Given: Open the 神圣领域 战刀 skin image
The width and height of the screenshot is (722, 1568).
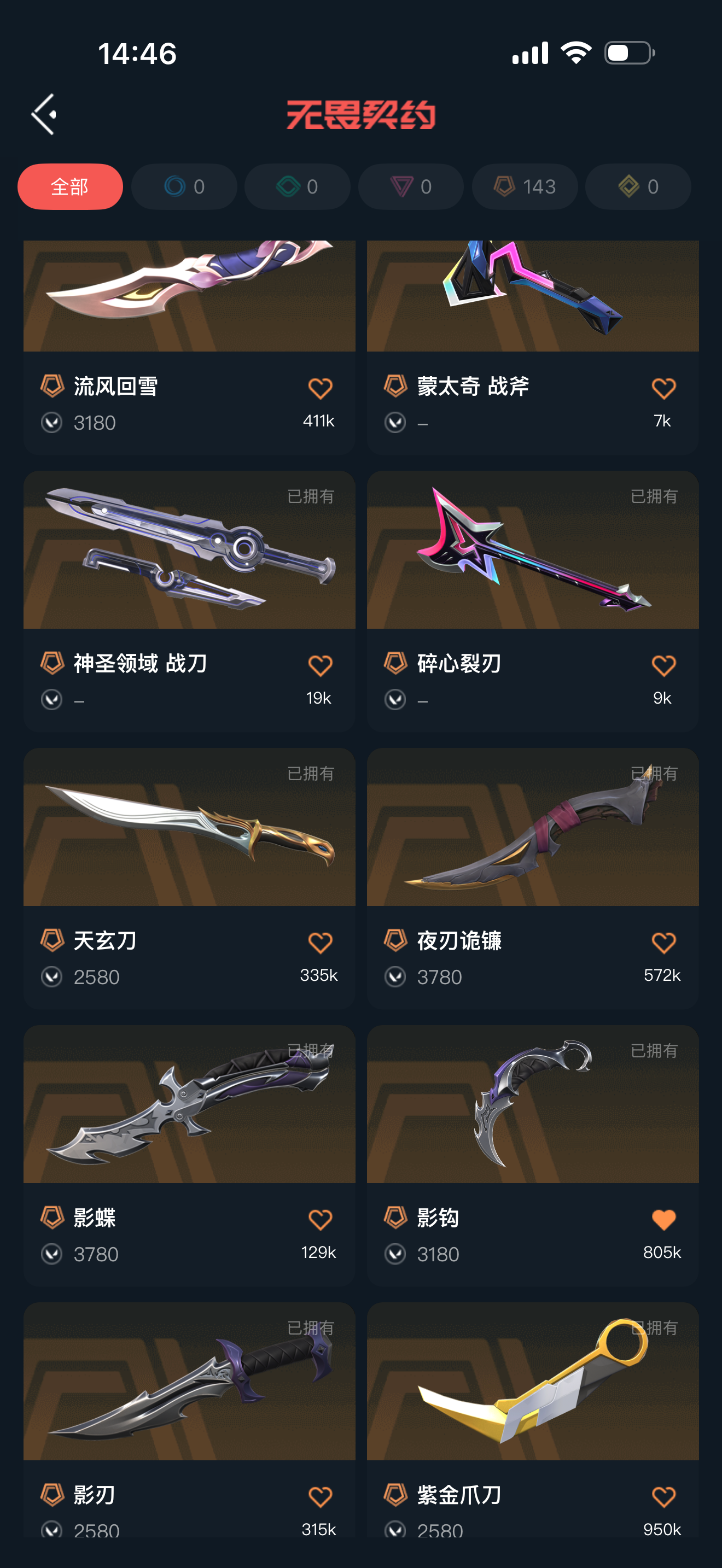Looking at the screenshot, I should [x=189, y=549].
